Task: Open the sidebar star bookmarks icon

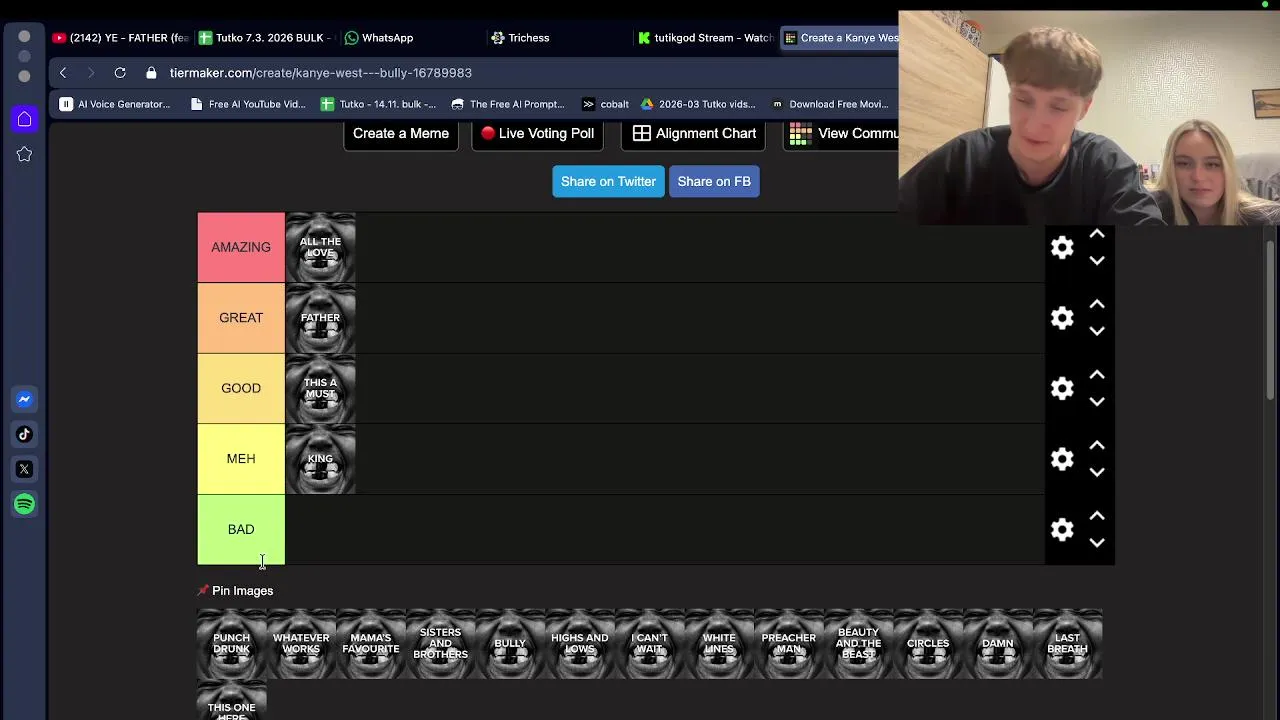Action: coord(24,154)
